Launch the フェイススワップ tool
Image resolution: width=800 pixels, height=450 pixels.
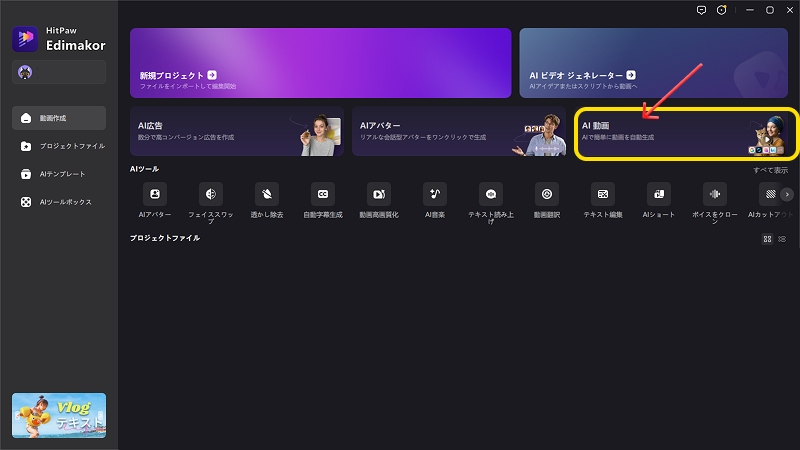211,194
